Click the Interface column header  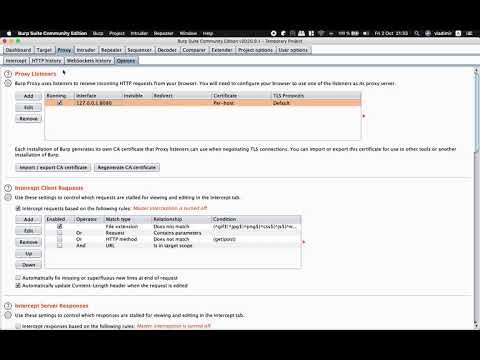[x=98, y=96]
